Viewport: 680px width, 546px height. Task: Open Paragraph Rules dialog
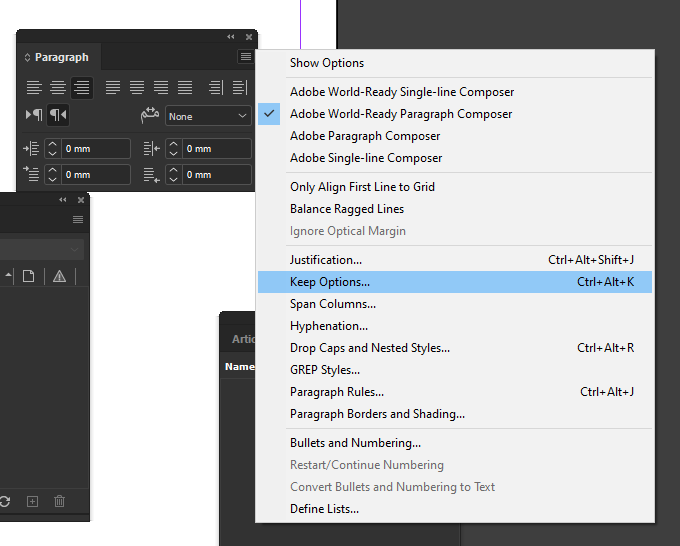click(455, 392)
